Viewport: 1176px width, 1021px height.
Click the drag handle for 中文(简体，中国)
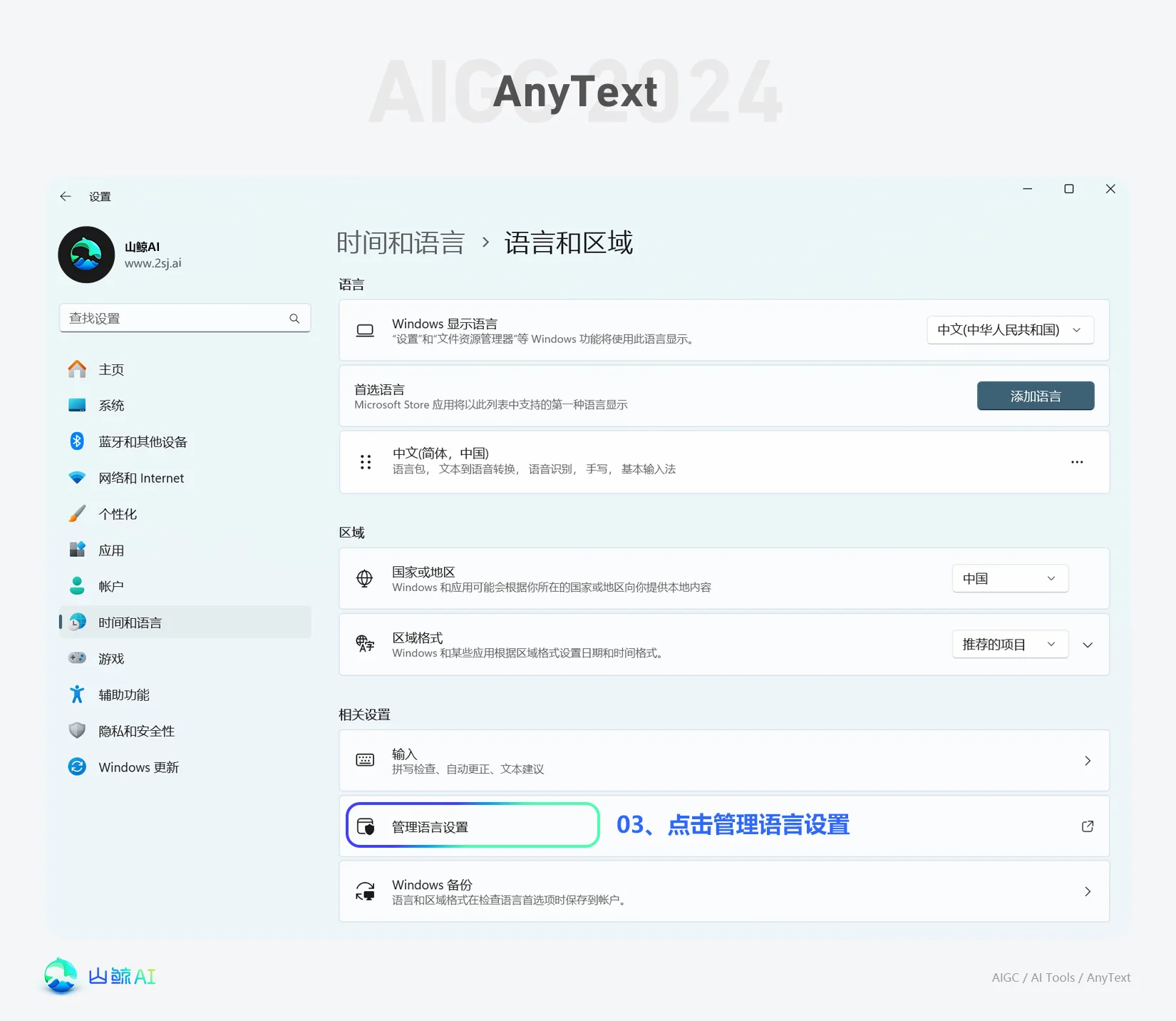coord(366,462)
